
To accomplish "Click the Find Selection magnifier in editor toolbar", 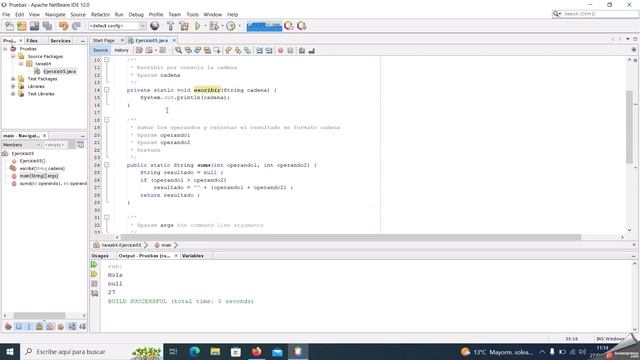I will 178,50.
